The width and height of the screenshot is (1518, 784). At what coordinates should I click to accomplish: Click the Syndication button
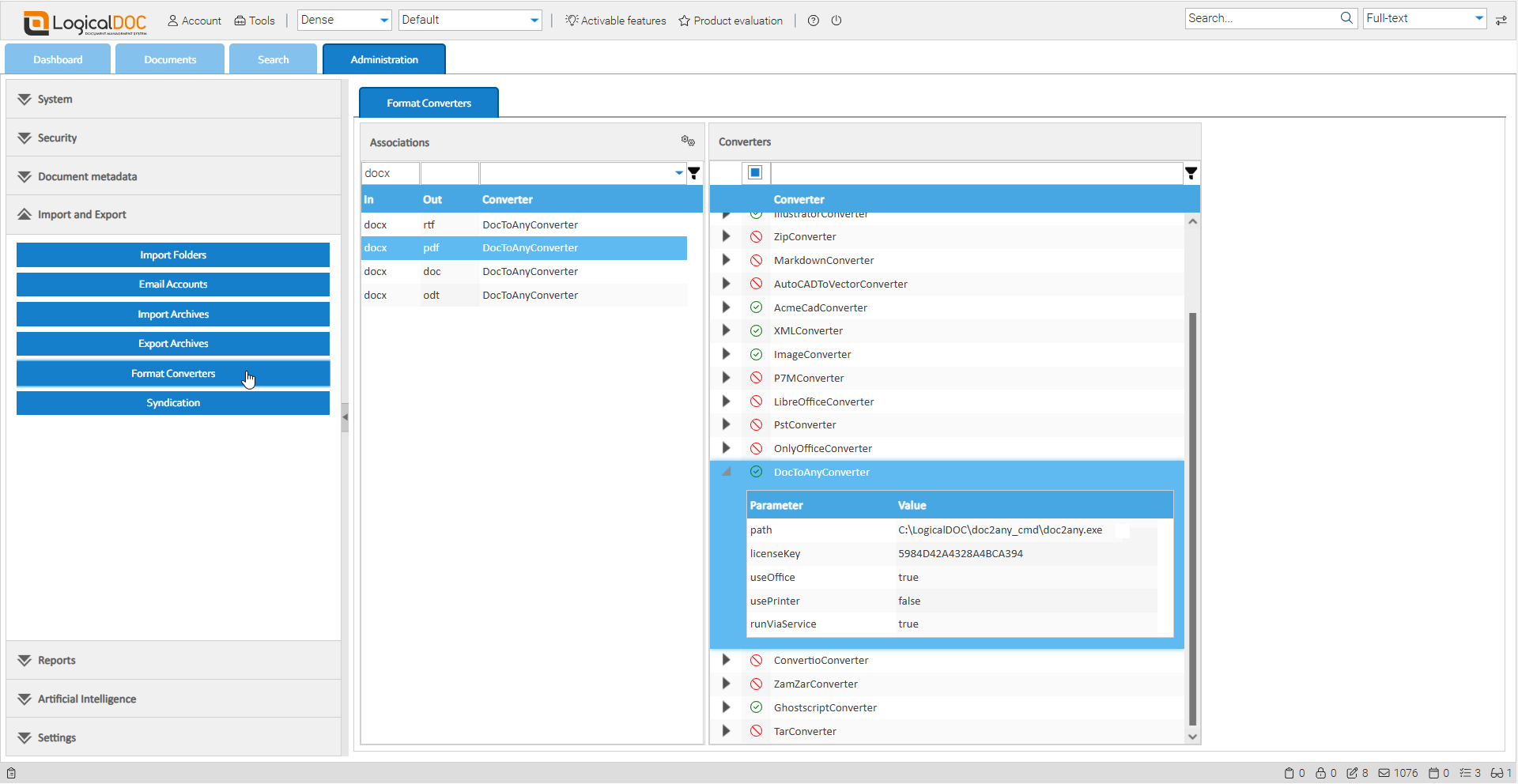[173, 403]
